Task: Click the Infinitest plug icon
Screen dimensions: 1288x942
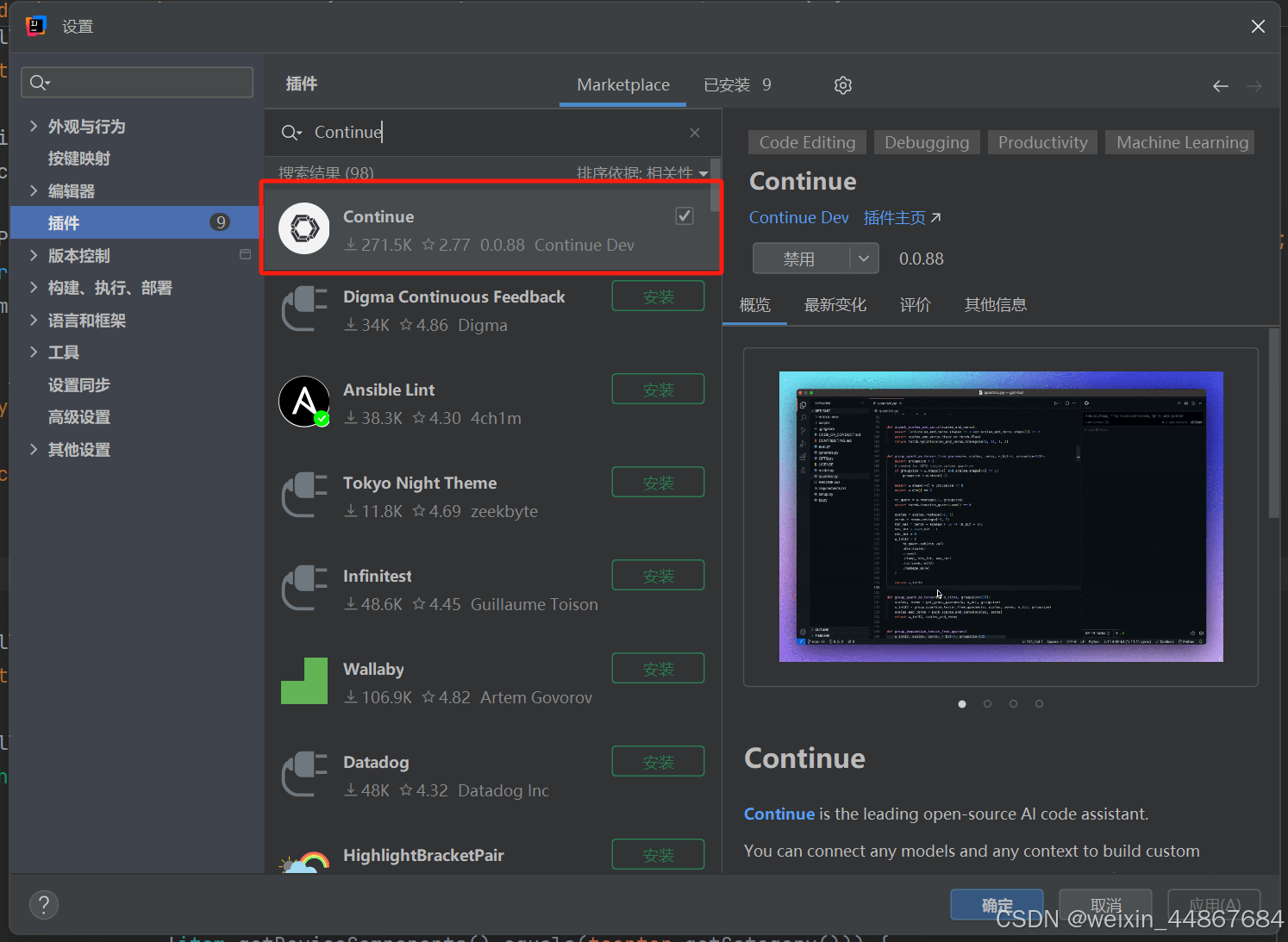Action: pos(304,588)
